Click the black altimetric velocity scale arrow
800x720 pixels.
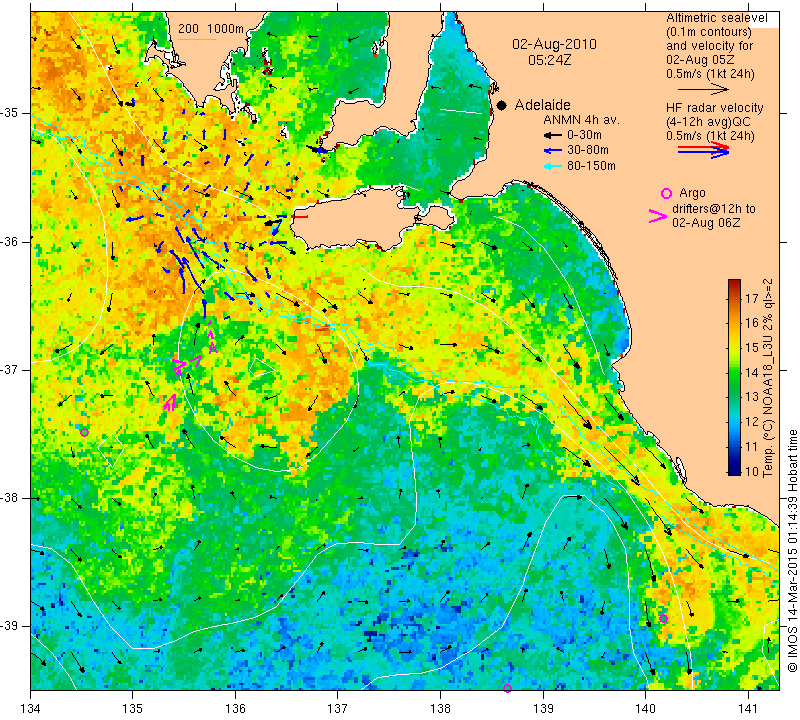704,89
